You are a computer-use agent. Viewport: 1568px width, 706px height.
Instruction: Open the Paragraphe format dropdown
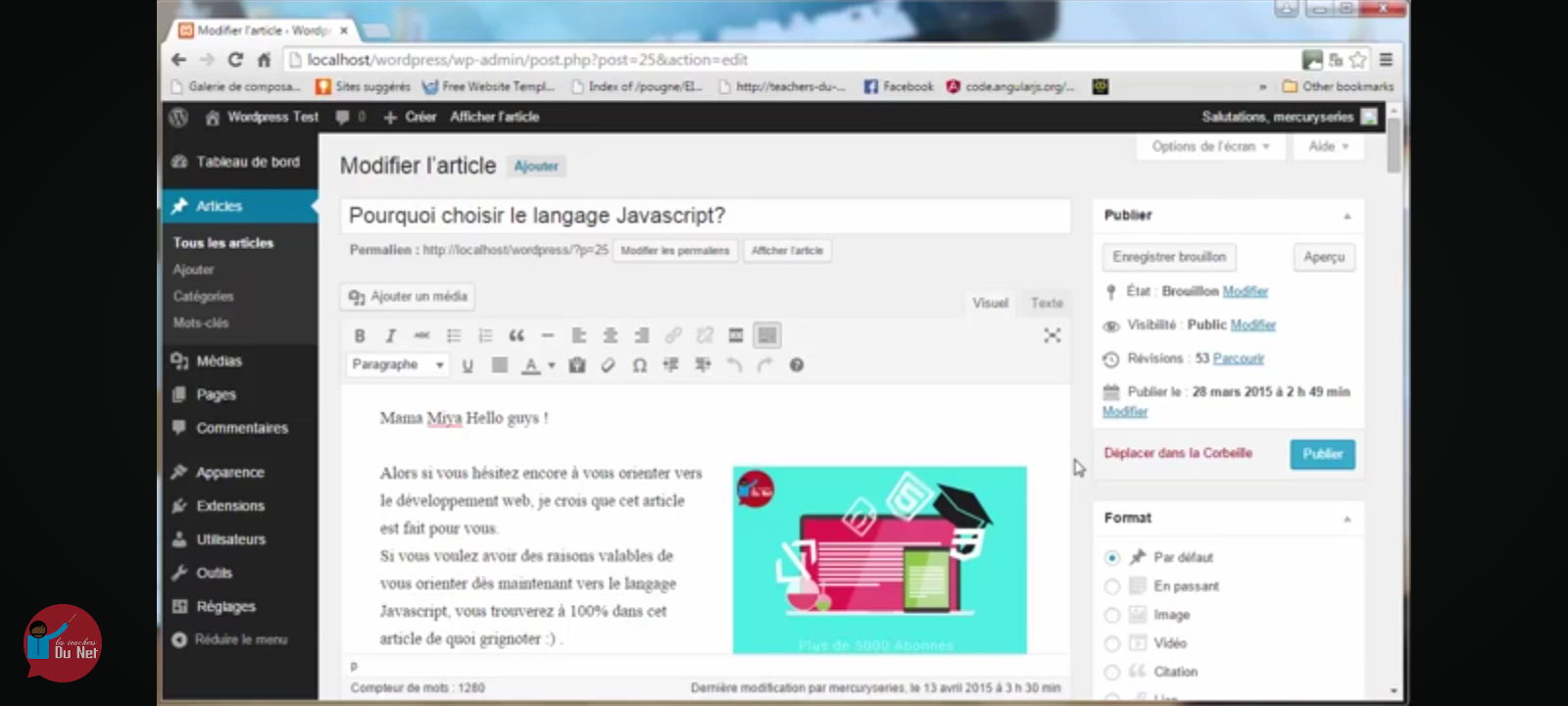coord(398,365)
